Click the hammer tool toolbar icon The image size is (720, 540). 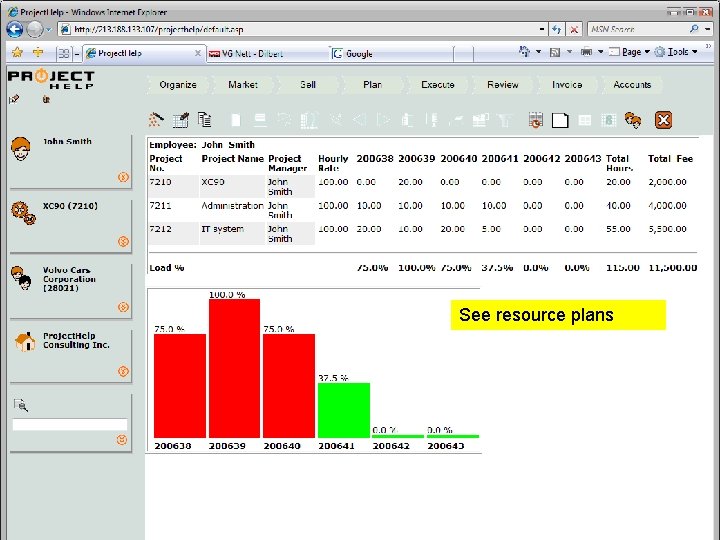pyautogui.click(x=156, y=120)
